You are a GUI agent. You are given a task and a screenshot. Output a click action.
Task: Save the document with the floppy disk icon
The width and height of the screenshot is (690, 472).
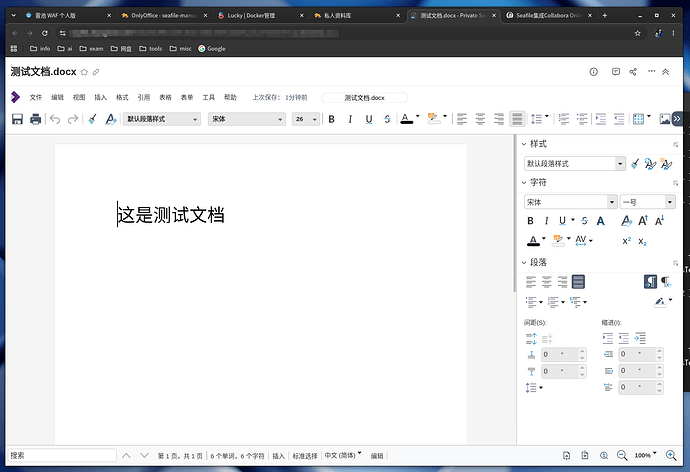pos(17,119)
